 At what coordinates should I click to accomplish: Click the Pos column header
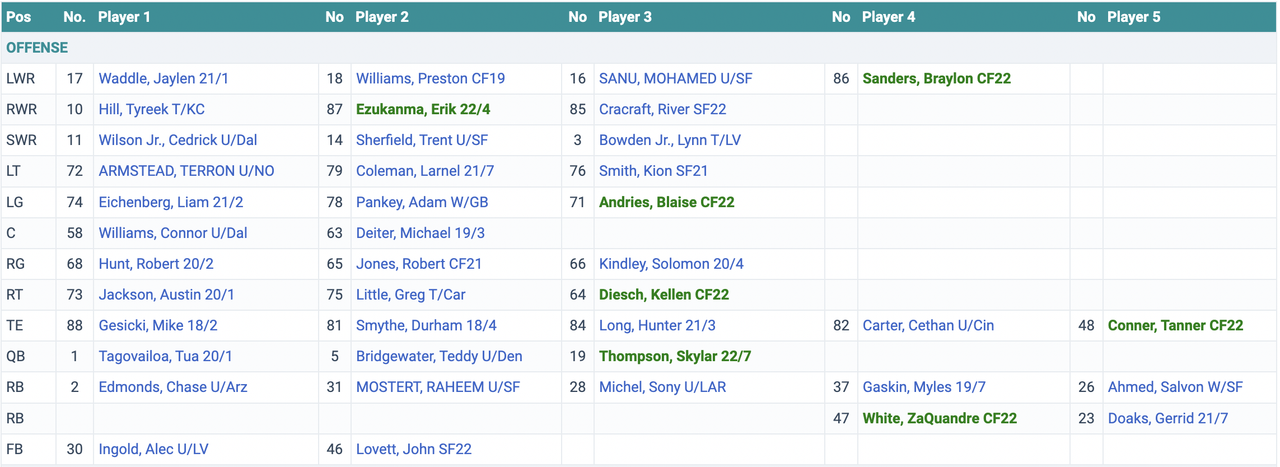18,17
